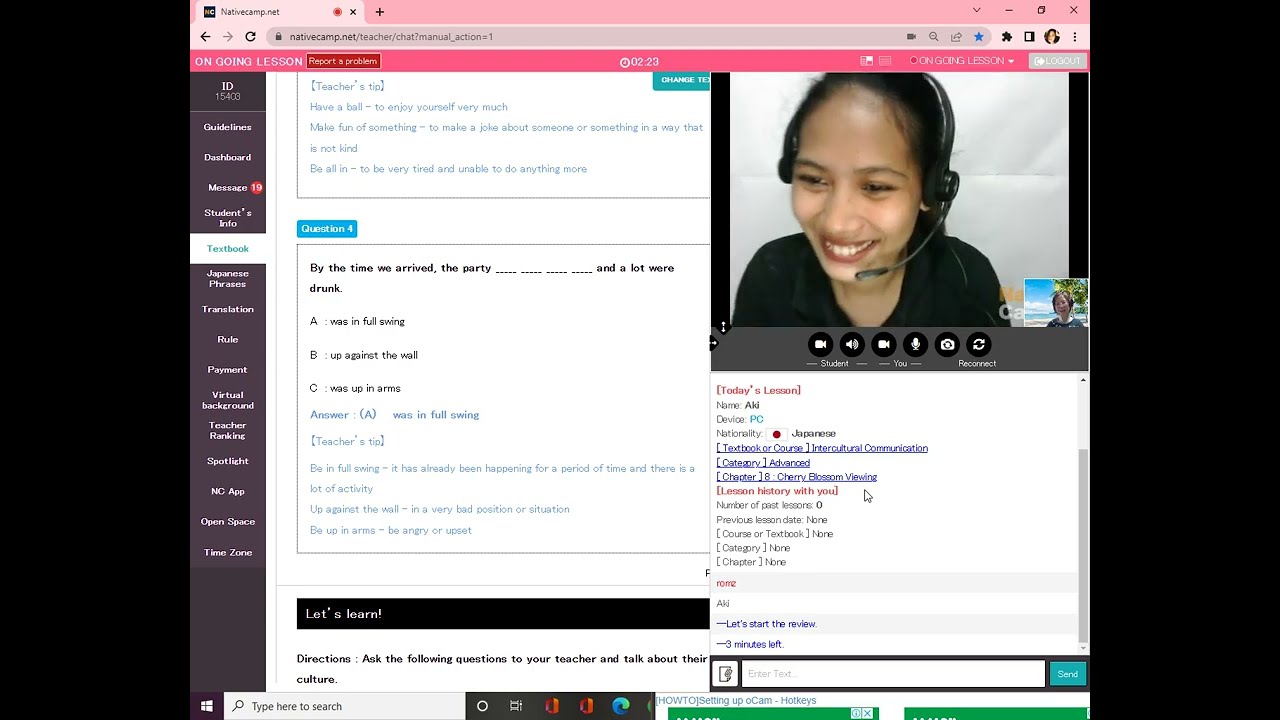Click the zoom magnifier icon in address bar
Image resolution: width=1280 pixels, height=720 pixels.
934,37
